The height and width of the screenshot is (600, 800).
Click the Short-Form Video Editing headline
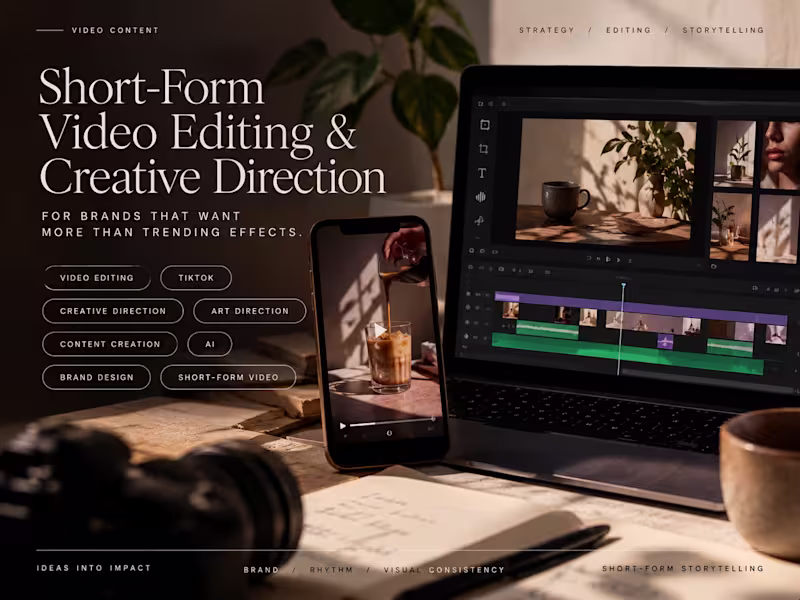tap(212, 131)
